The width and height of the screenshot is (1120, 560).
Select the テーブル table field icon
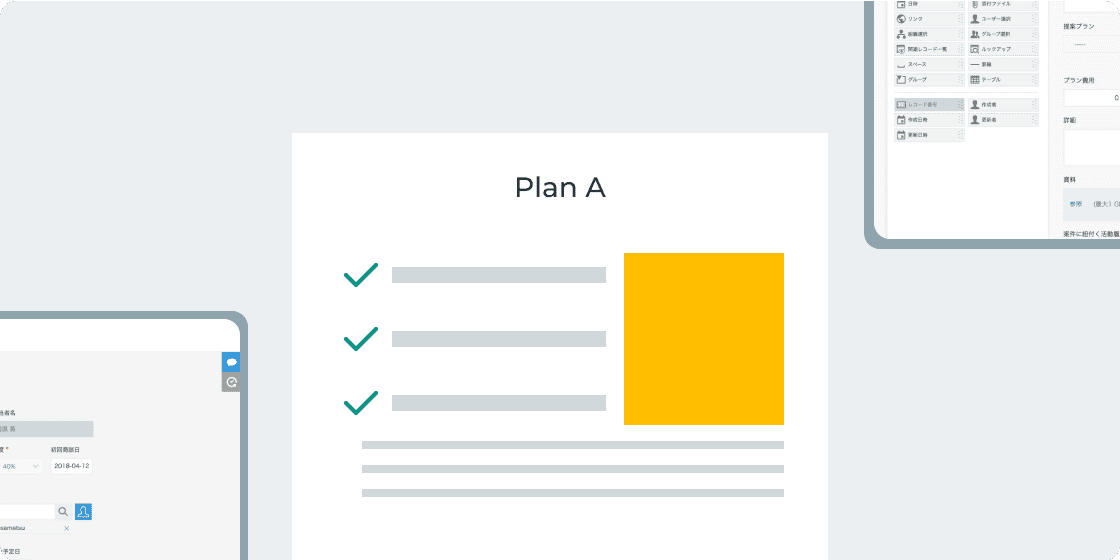pyautogui.click(x=974, y=79)
